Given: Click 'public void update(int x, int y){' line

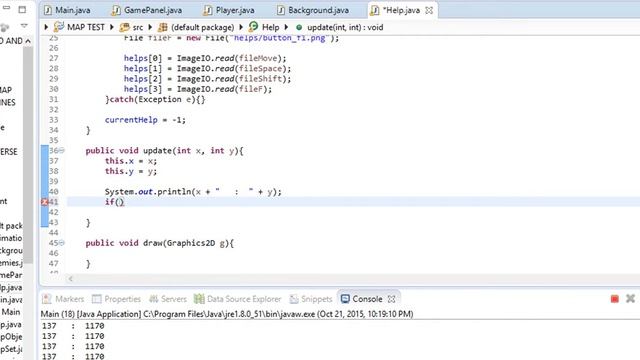Looking at the screenshot, I should coord(164,151).
